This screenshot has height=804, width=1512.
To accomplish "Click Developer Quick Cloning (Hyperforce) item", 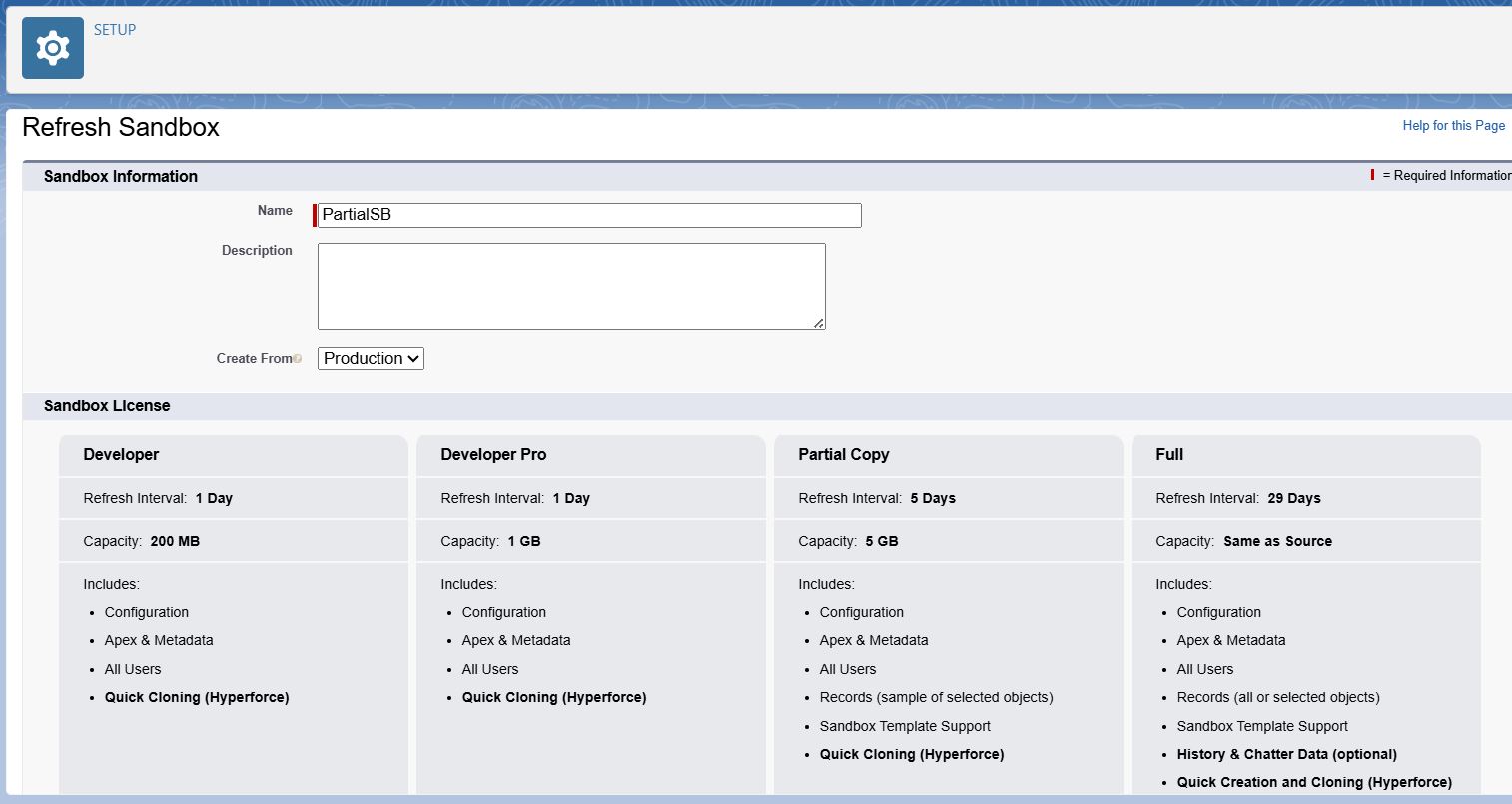I will point(197,697).
